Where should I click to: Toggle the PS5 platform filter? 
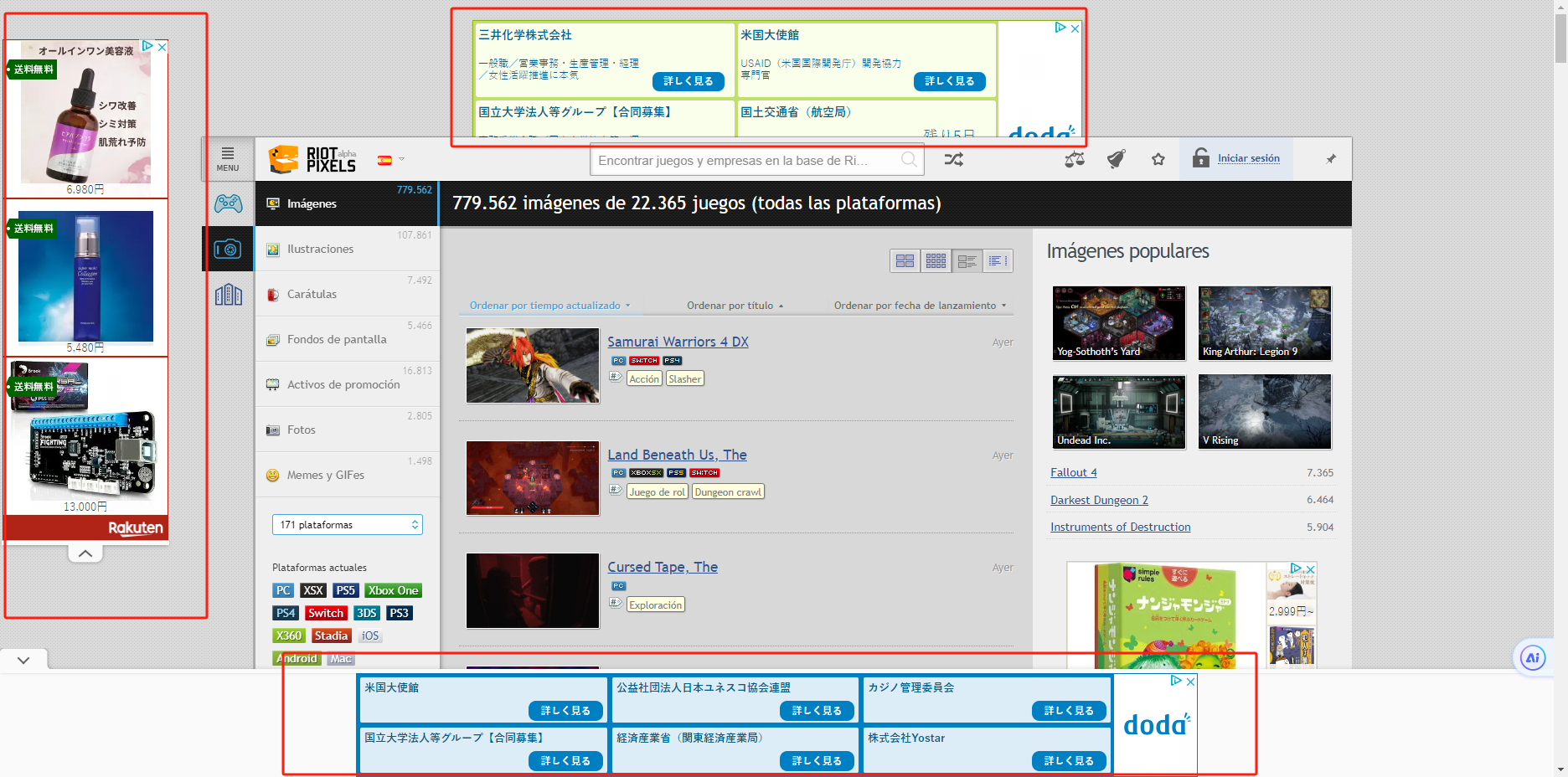[x=346, y=591]
